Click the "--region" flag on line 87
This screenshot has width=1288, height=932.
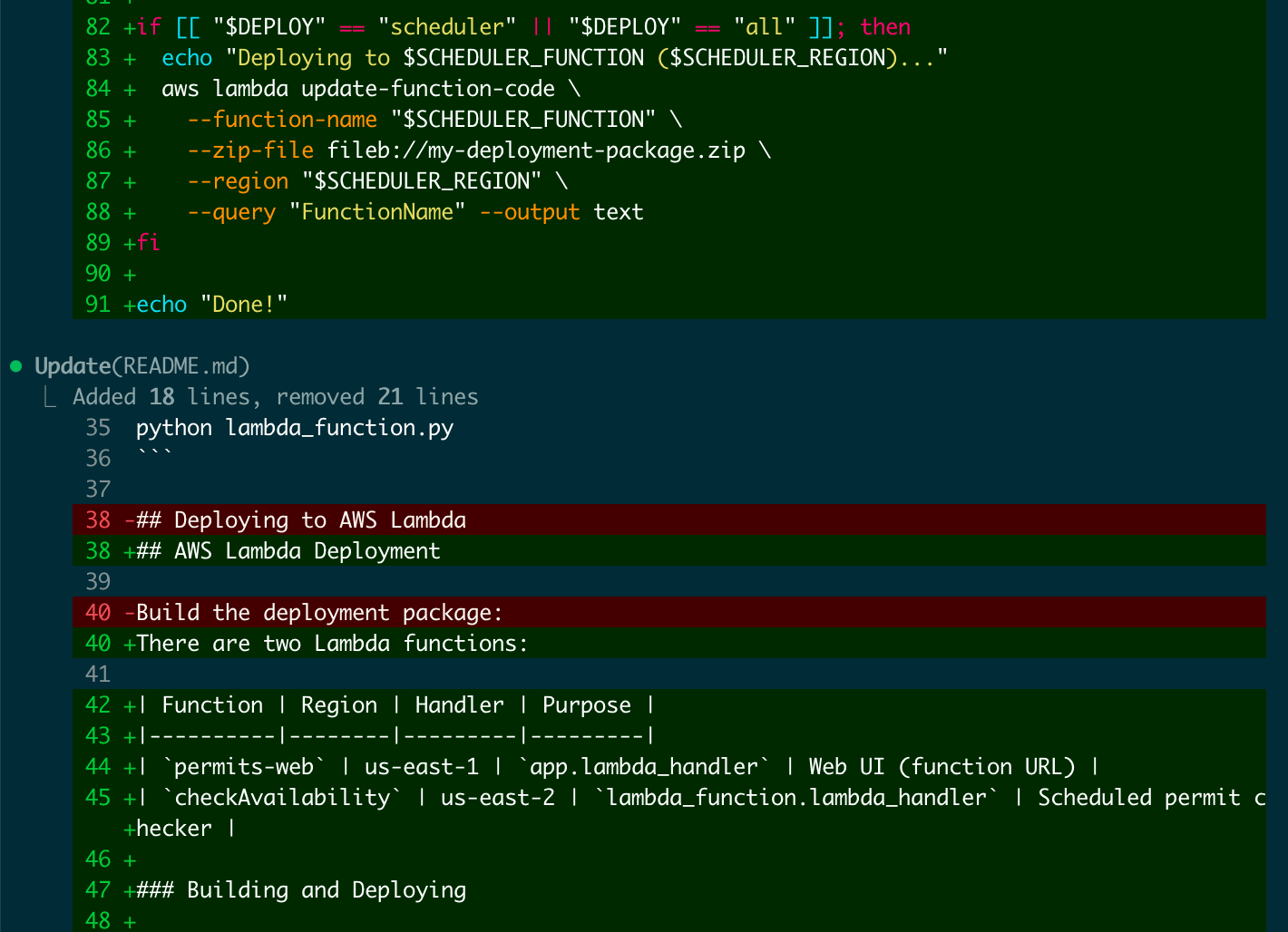coord(238,181)
